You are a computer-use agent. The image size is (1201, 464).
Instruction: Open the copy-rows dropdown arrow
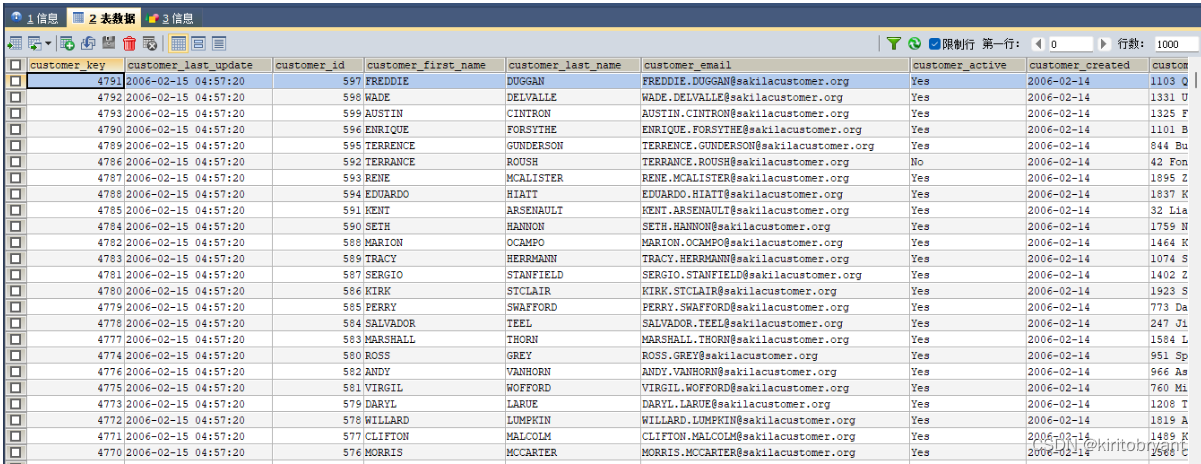click(x=48, y=43)
